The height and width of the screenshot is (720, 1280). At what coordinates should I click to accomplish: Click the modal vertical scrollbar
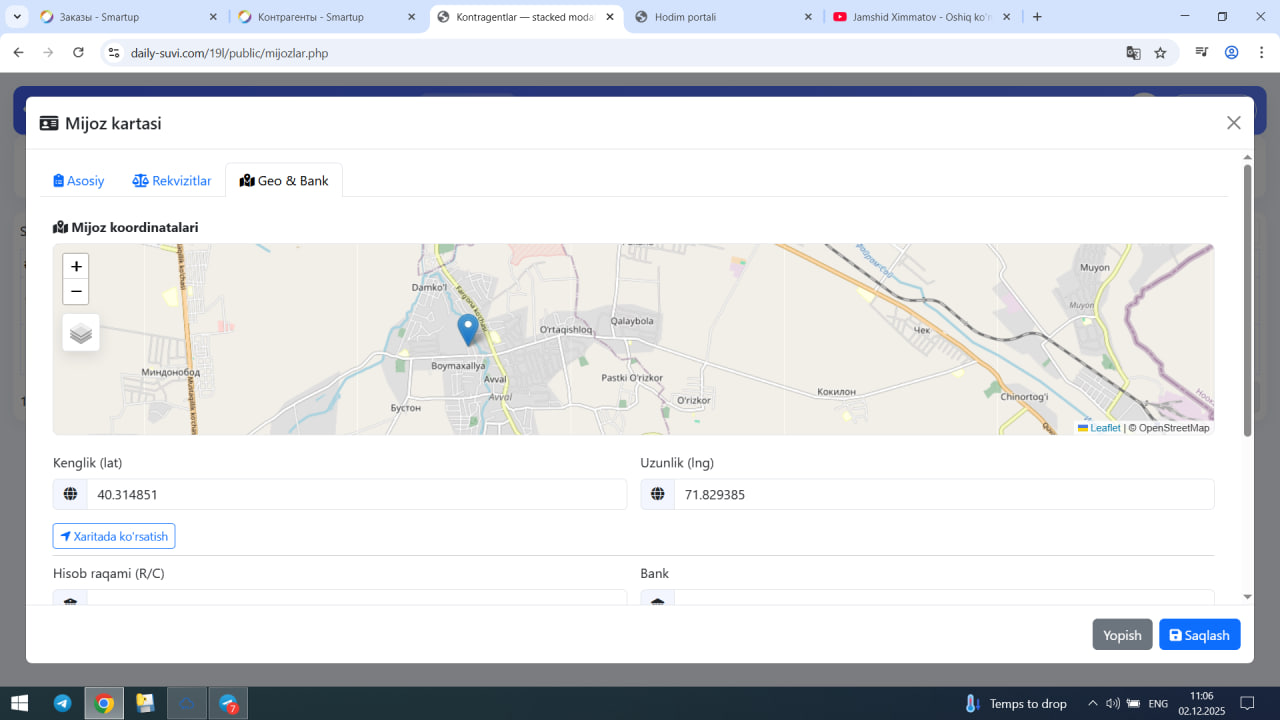(1247, 300)
